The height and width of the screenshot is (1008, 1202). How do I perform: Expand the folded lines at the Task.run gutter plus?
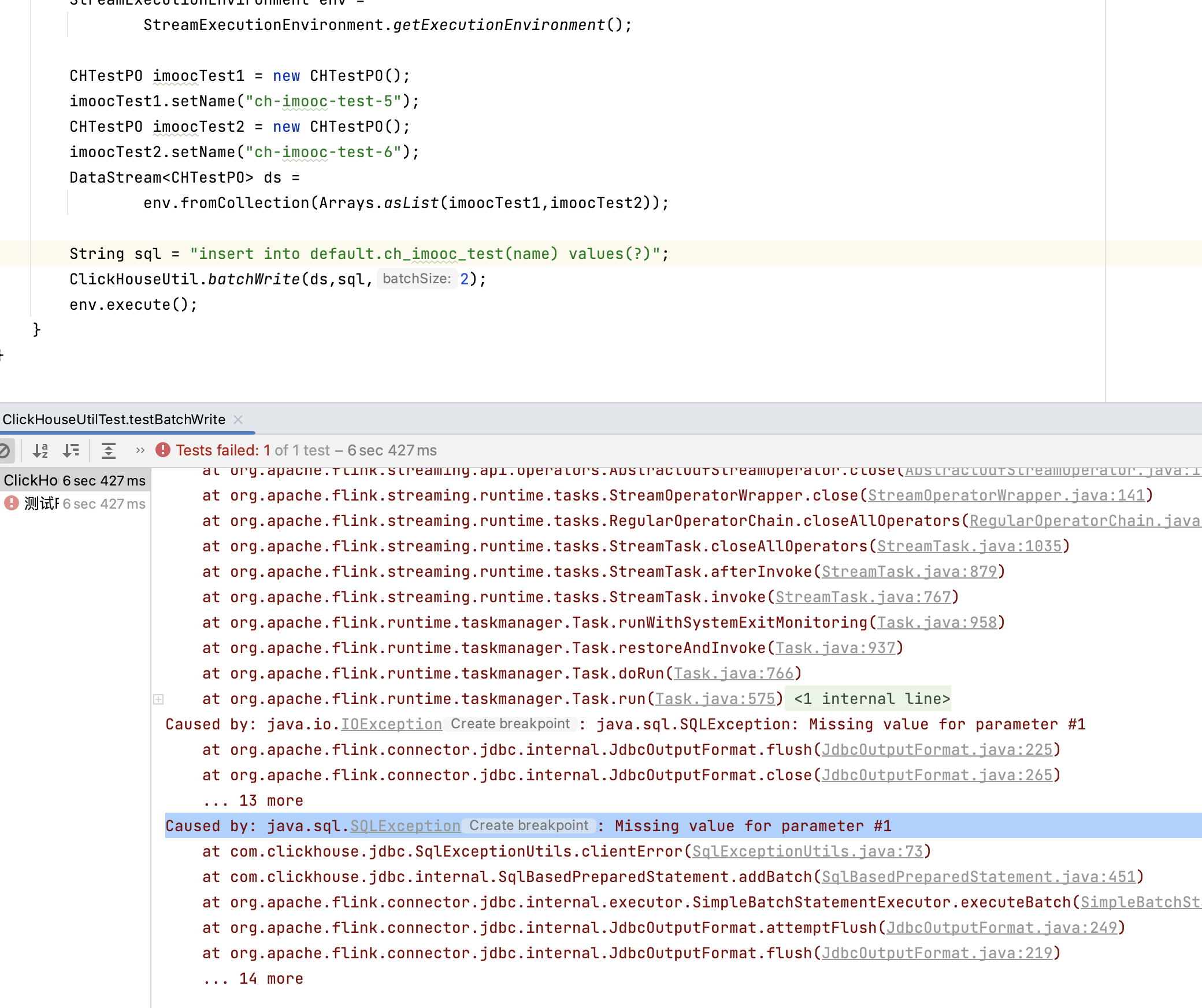coord(158,699)
